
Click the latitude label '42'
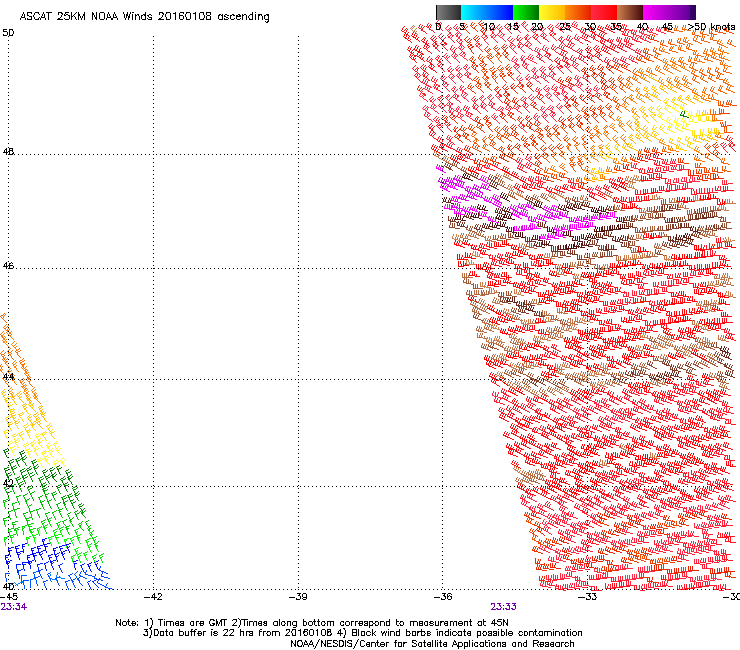[8, 483]
